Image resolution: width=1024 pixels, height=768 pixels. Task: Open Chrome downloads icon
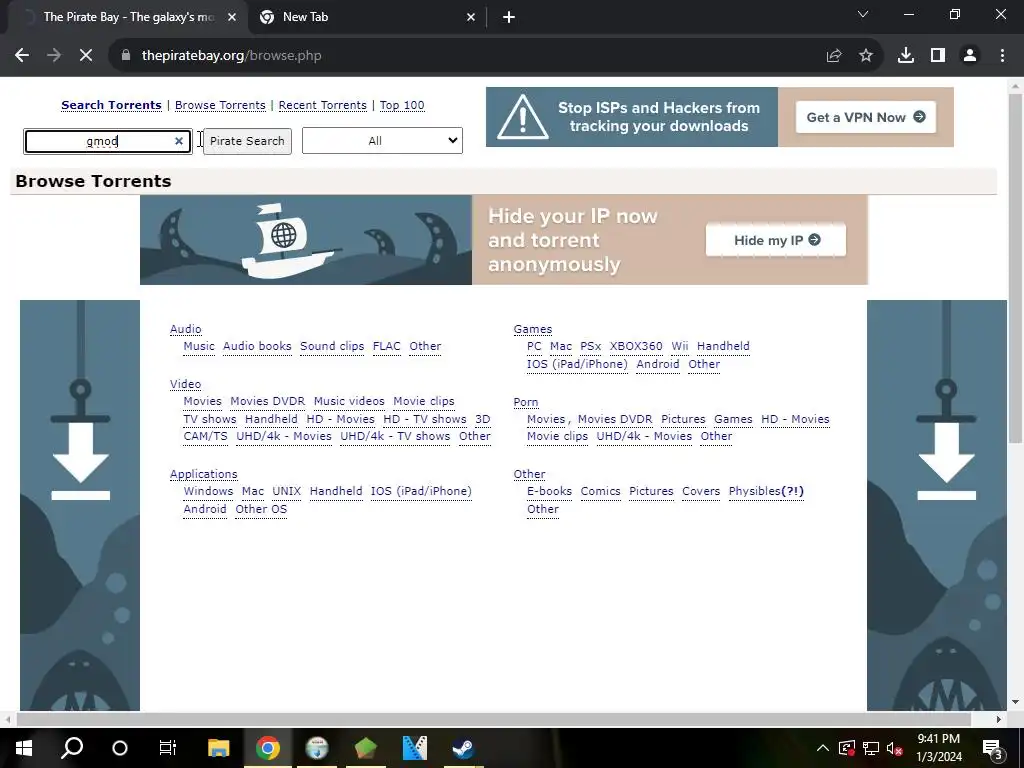906,56
